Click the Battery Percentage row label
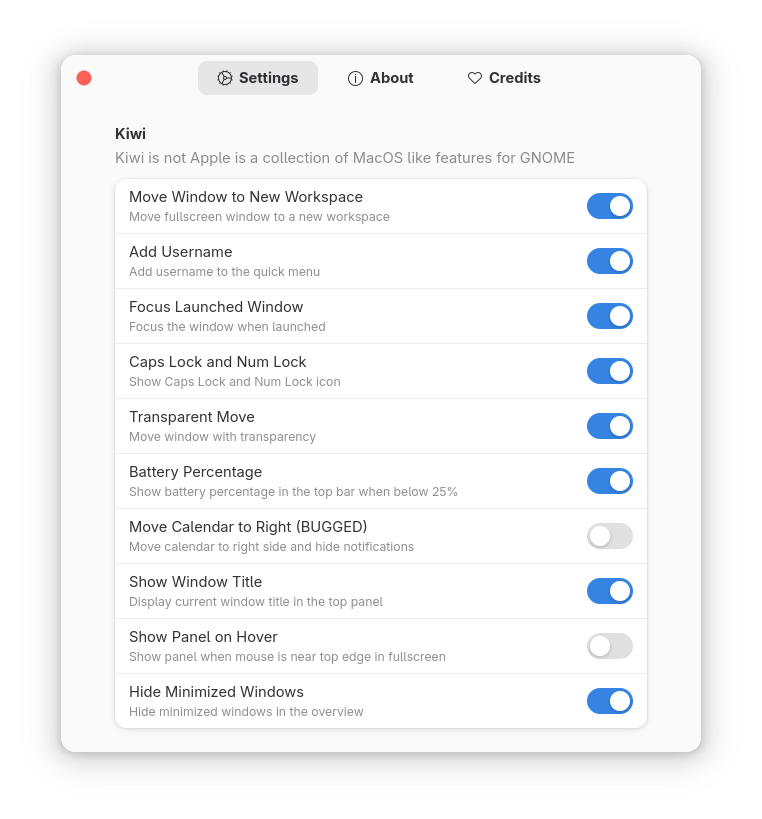Viewport: 762px width, 819px height. [x=195, y=472]
